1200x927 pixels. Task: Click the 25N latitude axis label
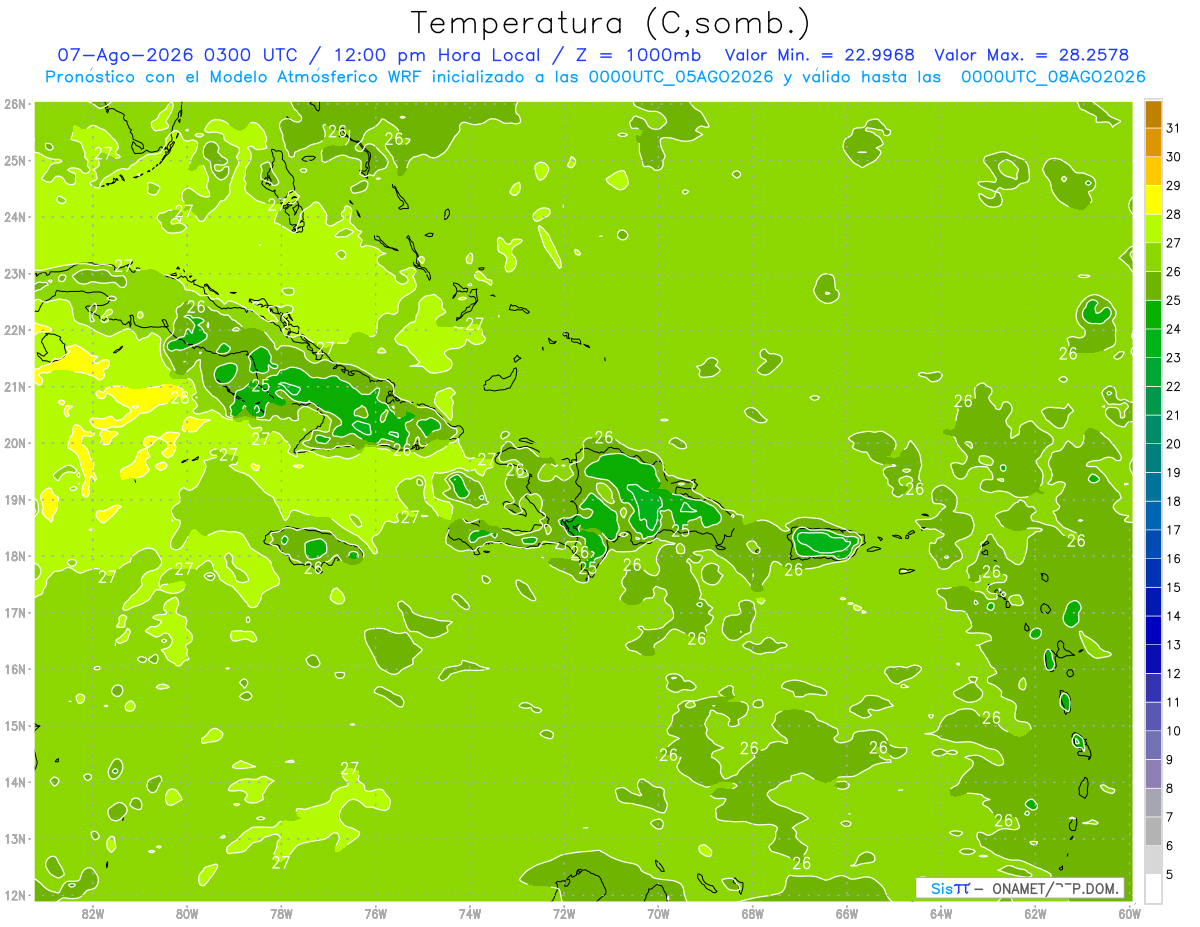click(15, 160)
